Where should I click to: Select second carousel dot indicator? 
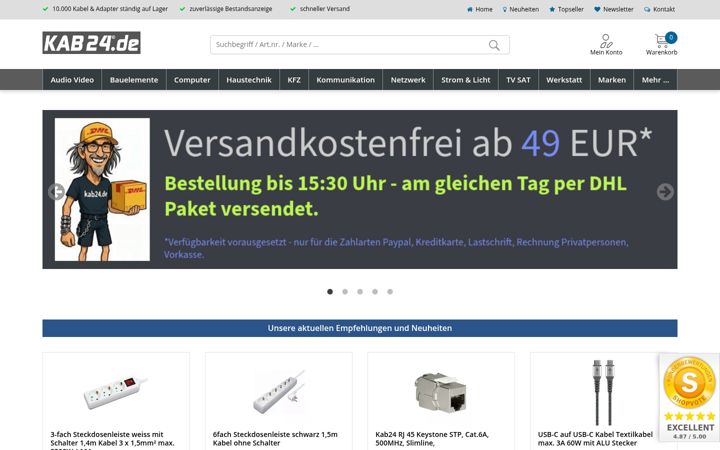[345, 292]
